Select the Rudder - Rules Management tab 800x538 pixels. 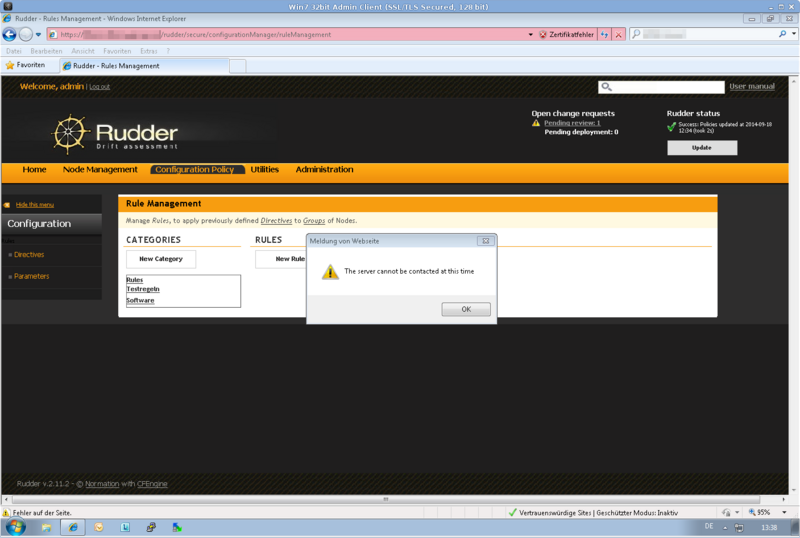143,66
